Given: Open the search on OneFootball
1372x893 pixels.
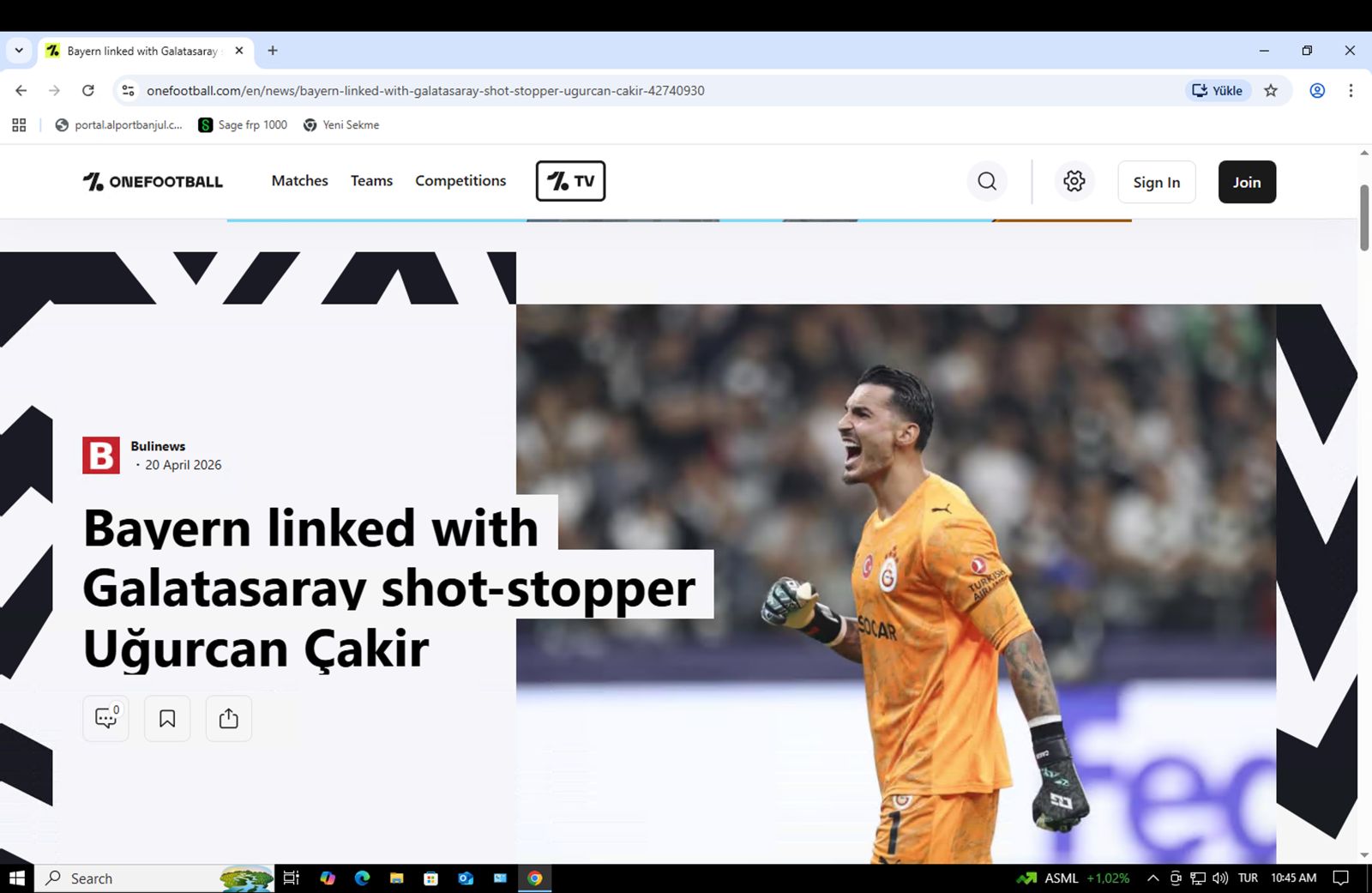Looking at the screenshot, I should (986, 181).
